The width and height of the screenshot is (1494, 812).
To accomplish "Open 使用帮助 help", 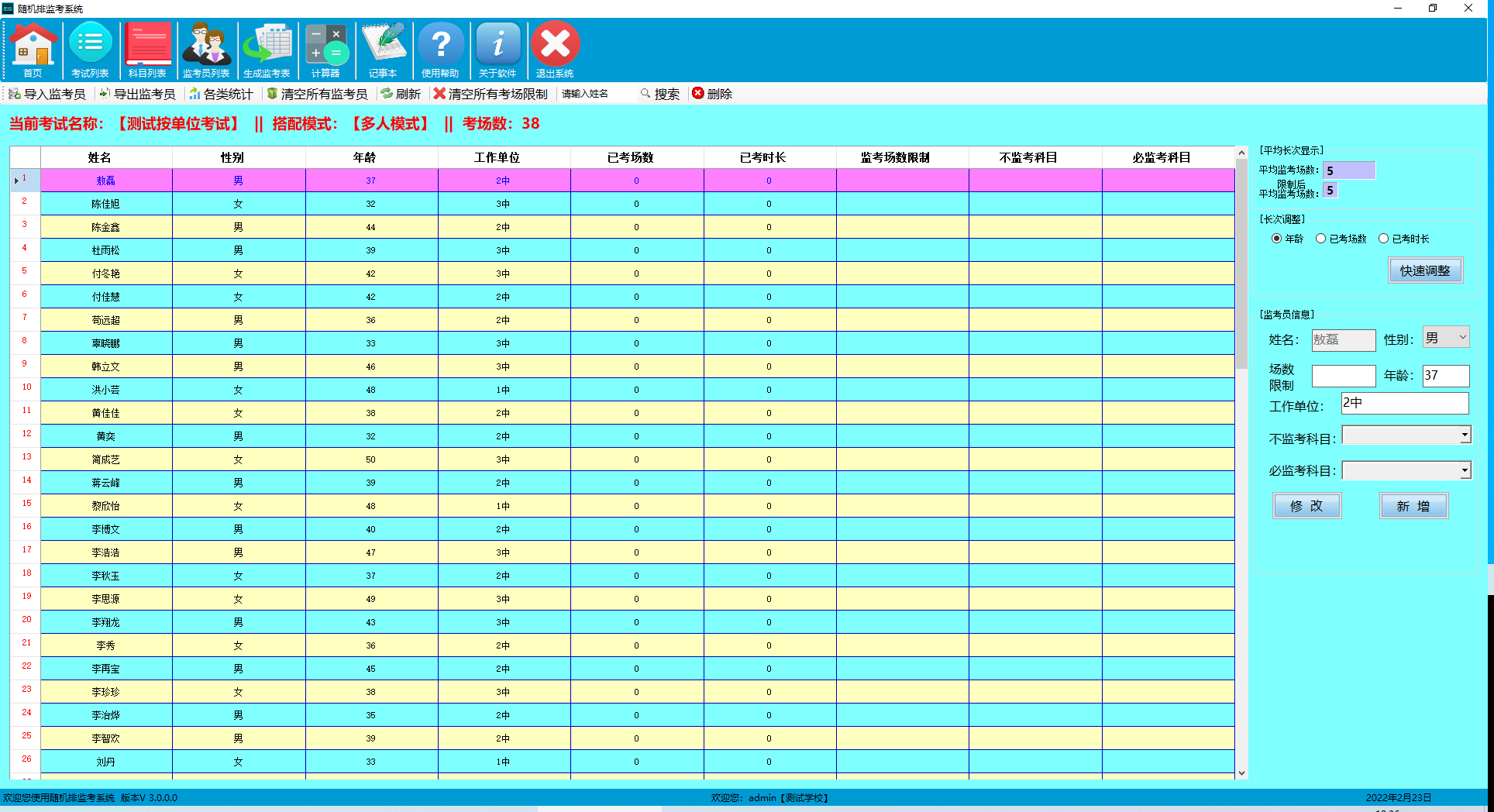I will tap(440, 50).
